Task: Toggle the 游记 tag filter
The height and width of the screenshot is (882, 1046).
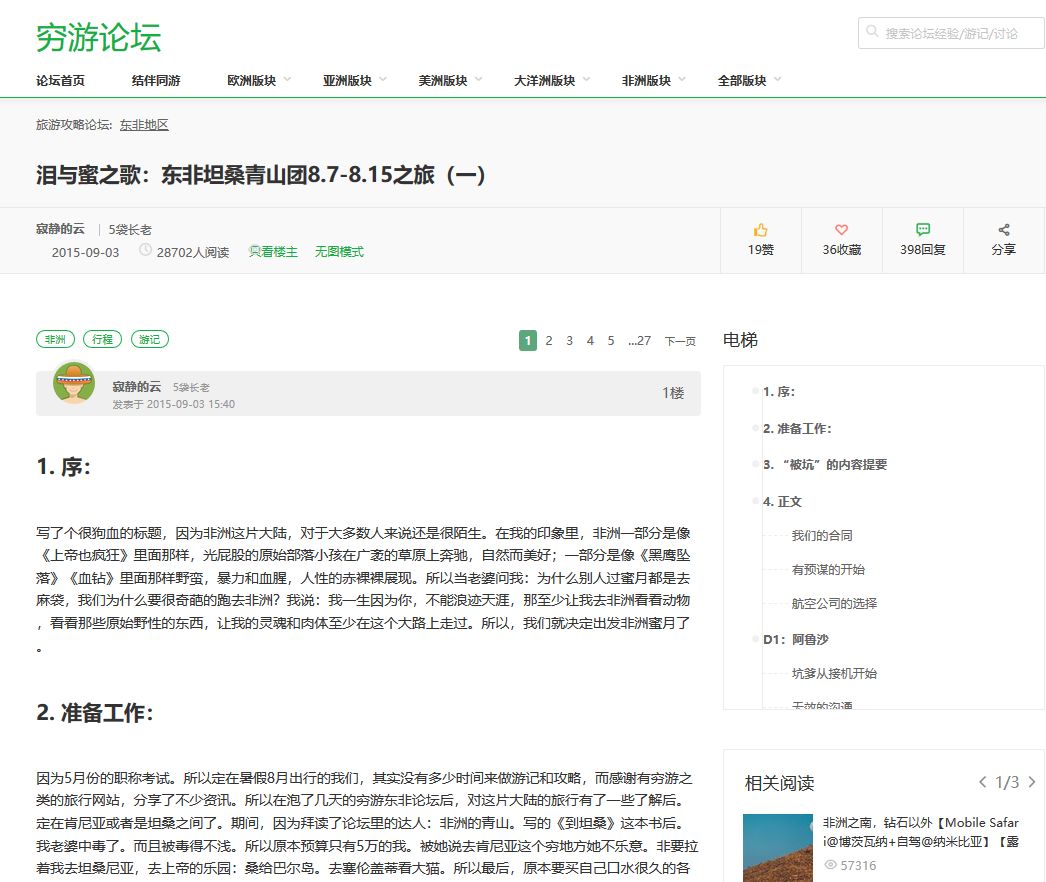Action: coord(150,339)
